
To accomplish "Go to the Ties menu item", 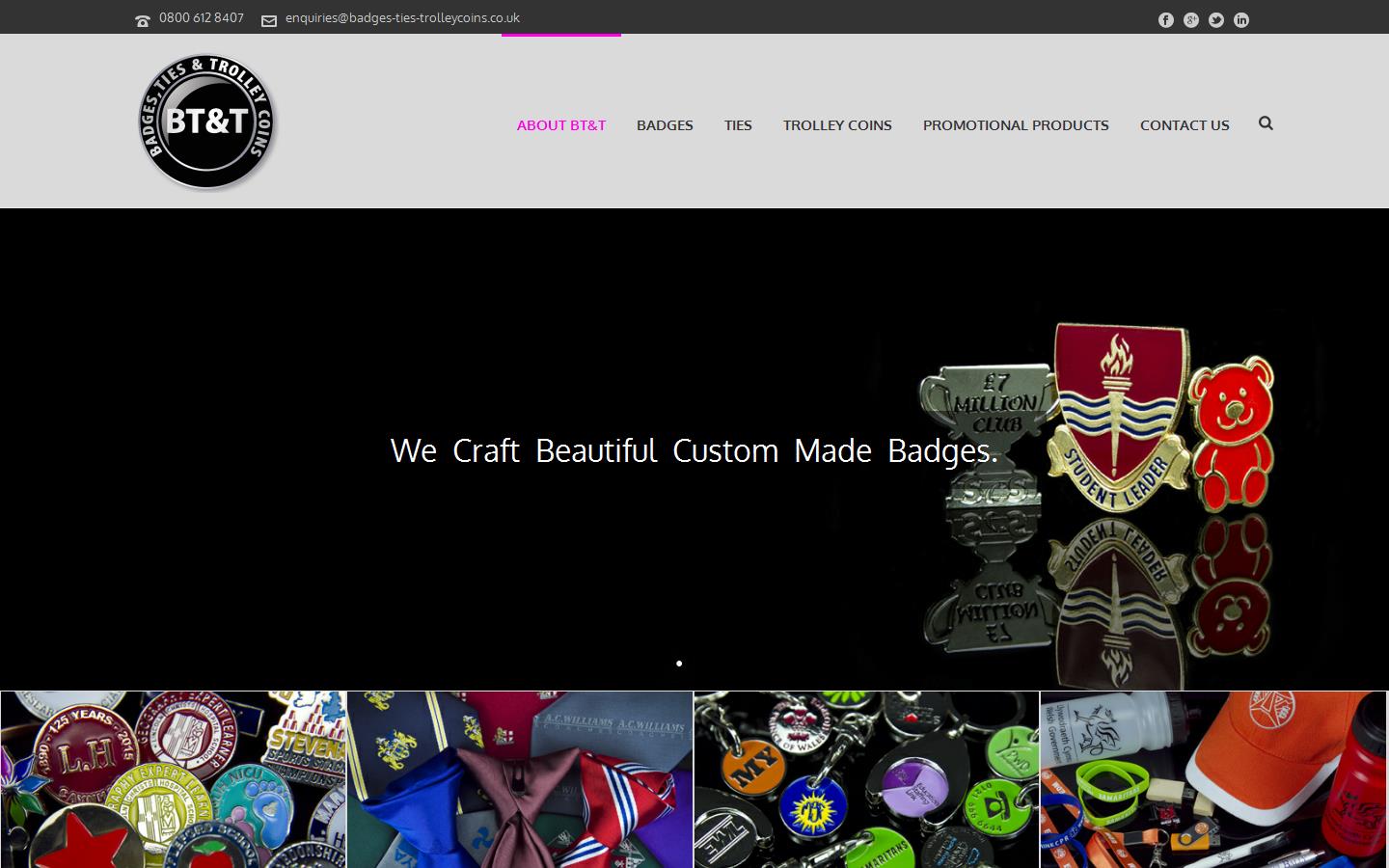I will 738,125.
